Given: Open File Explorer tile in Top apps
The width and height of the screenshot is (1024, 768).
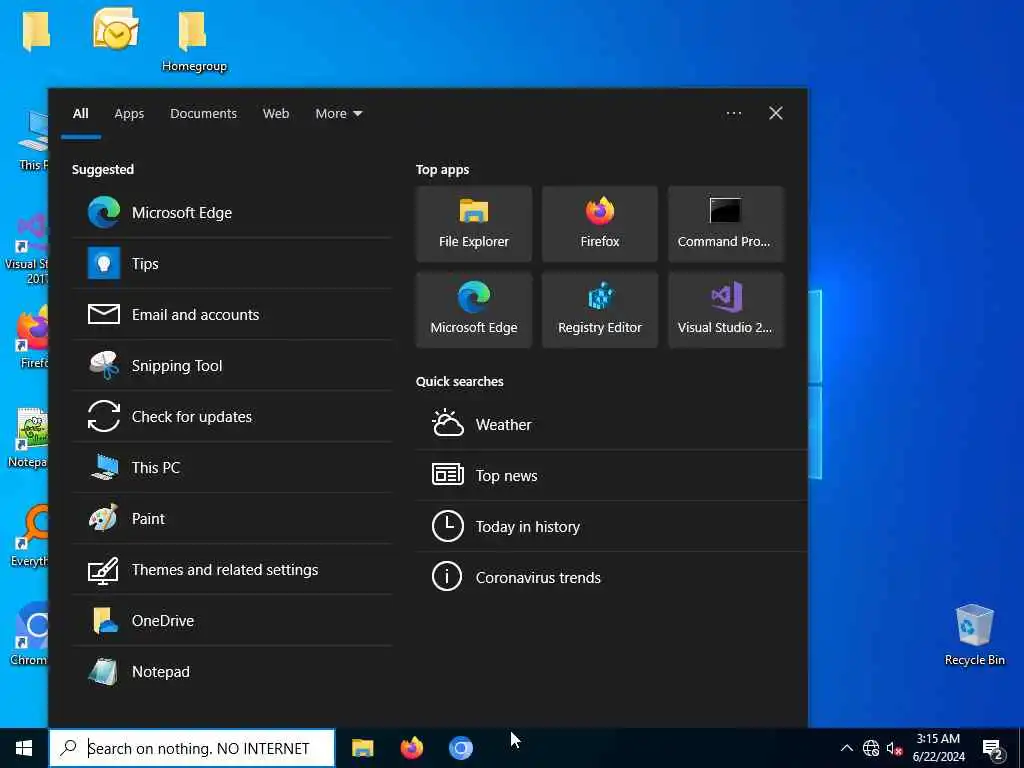Looking at the screenshot, I should [473, 224].
